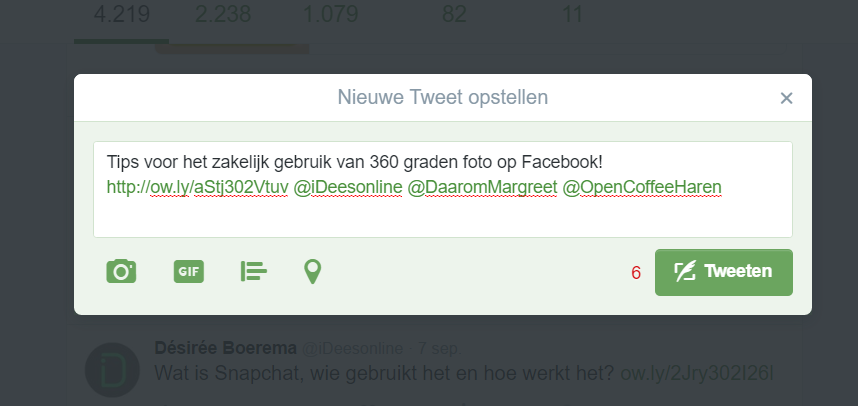
Task: Click the @DaaromMargreet mention
Action: (x=482, y=187)
